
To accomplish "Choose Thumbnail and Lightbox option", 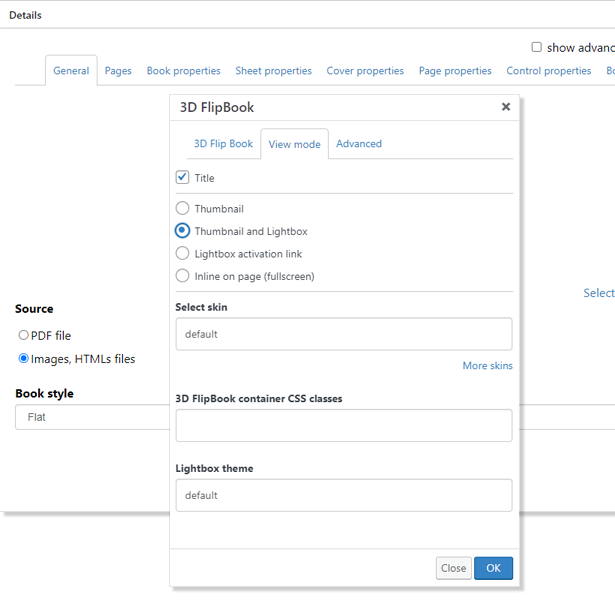I will pyautogui.click(x=182, y=231).
